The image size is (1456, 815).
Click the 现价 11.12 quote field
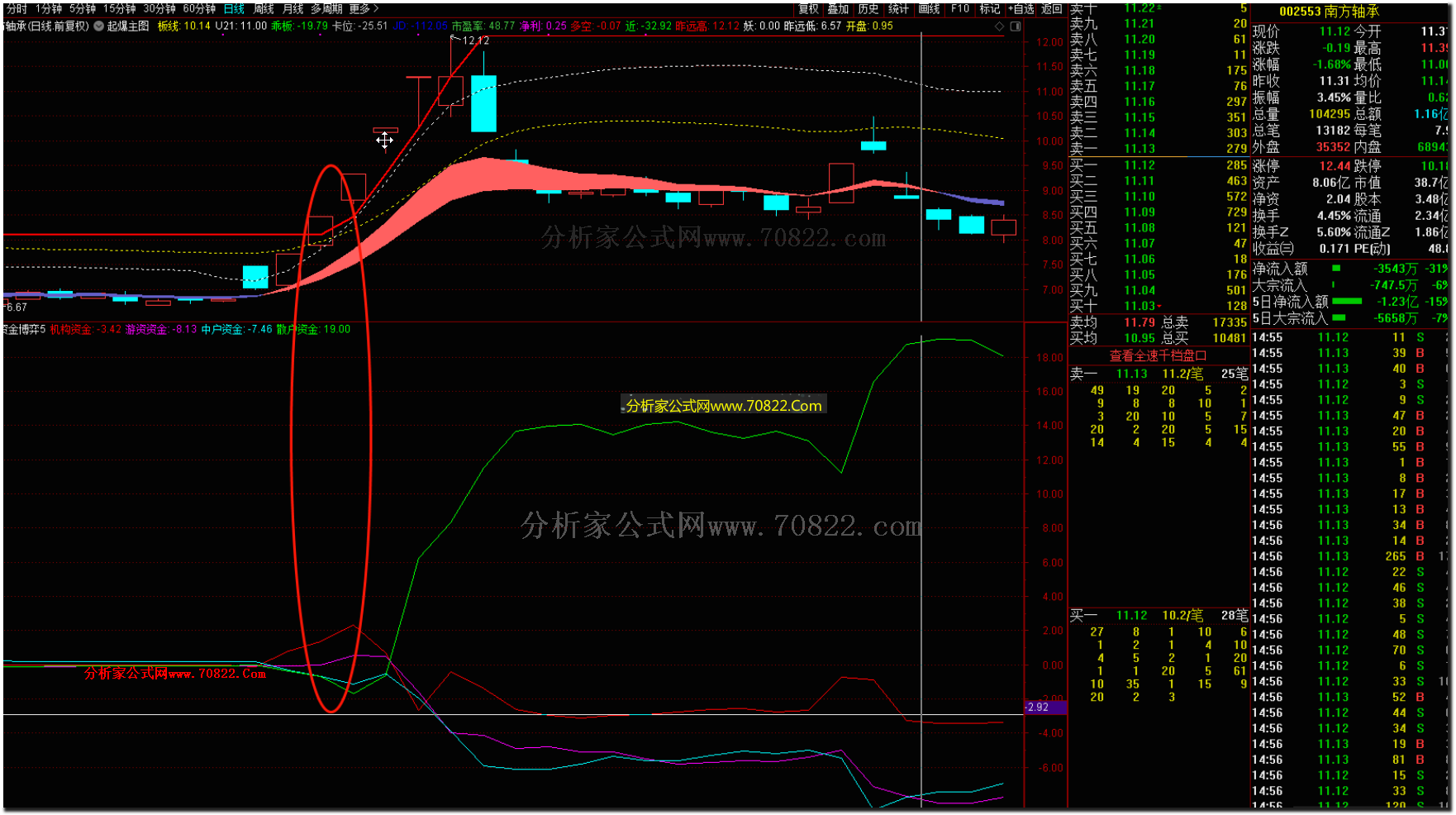pyautogui.click(x=1301, y=31)
